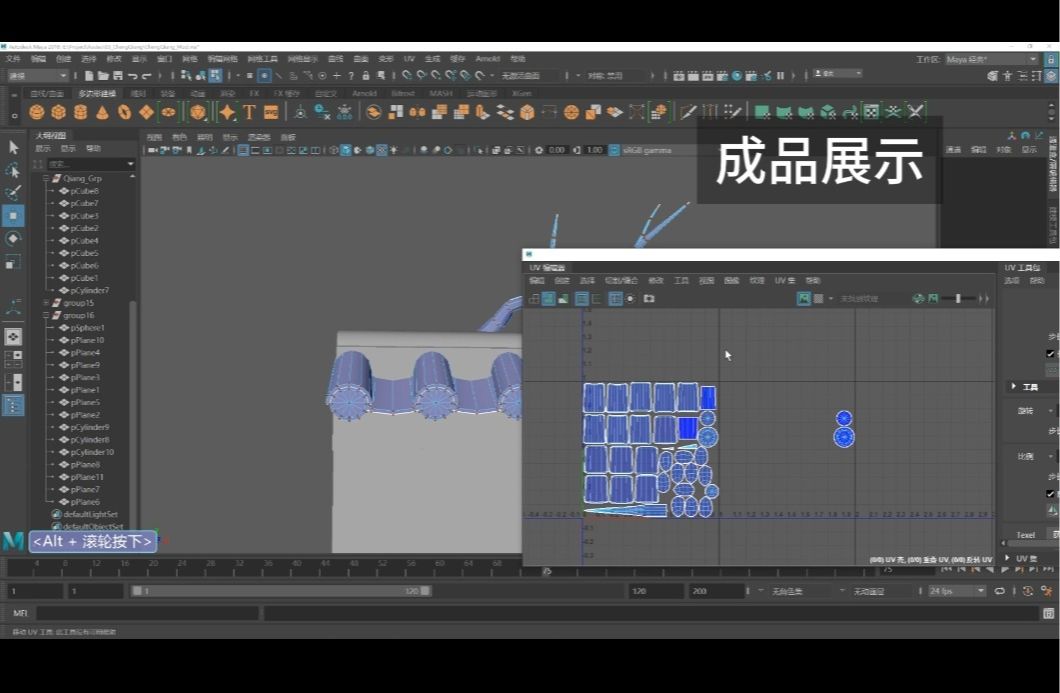Select the pSphere1 object in the Outliner
The width and height of the screenshot is (1060, 693).
[89, 327]
